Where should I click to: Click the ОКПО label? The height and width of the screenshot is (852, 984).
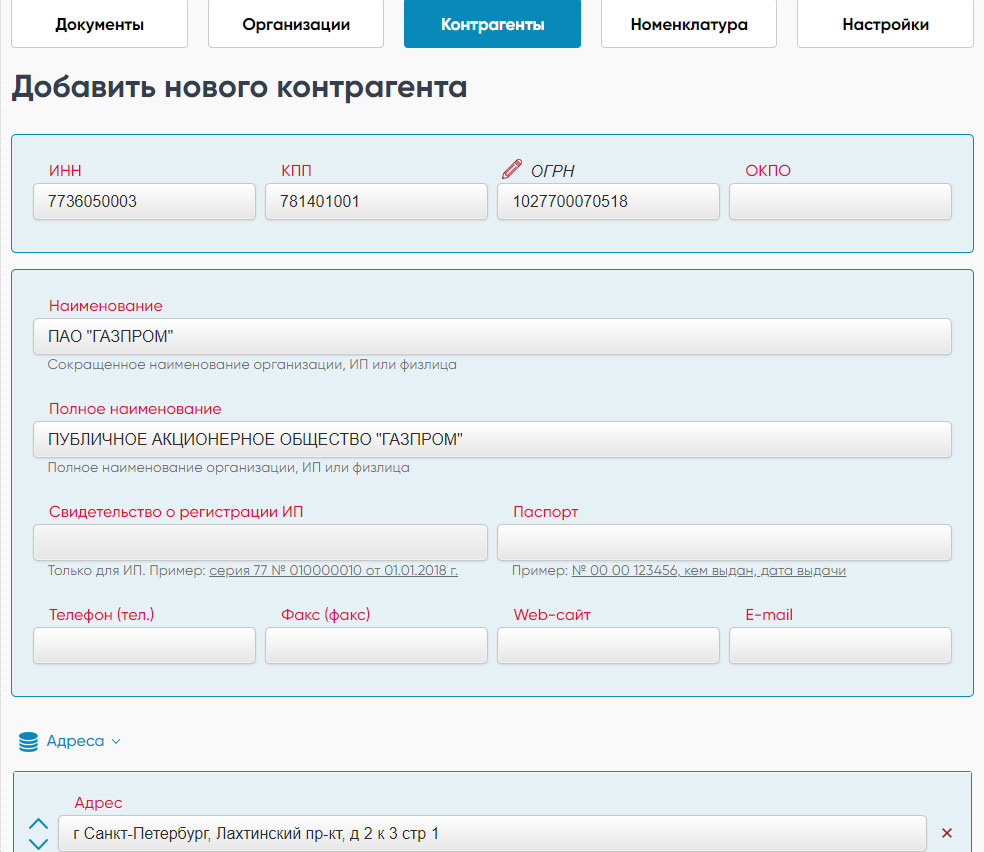[x=768, y=171]
